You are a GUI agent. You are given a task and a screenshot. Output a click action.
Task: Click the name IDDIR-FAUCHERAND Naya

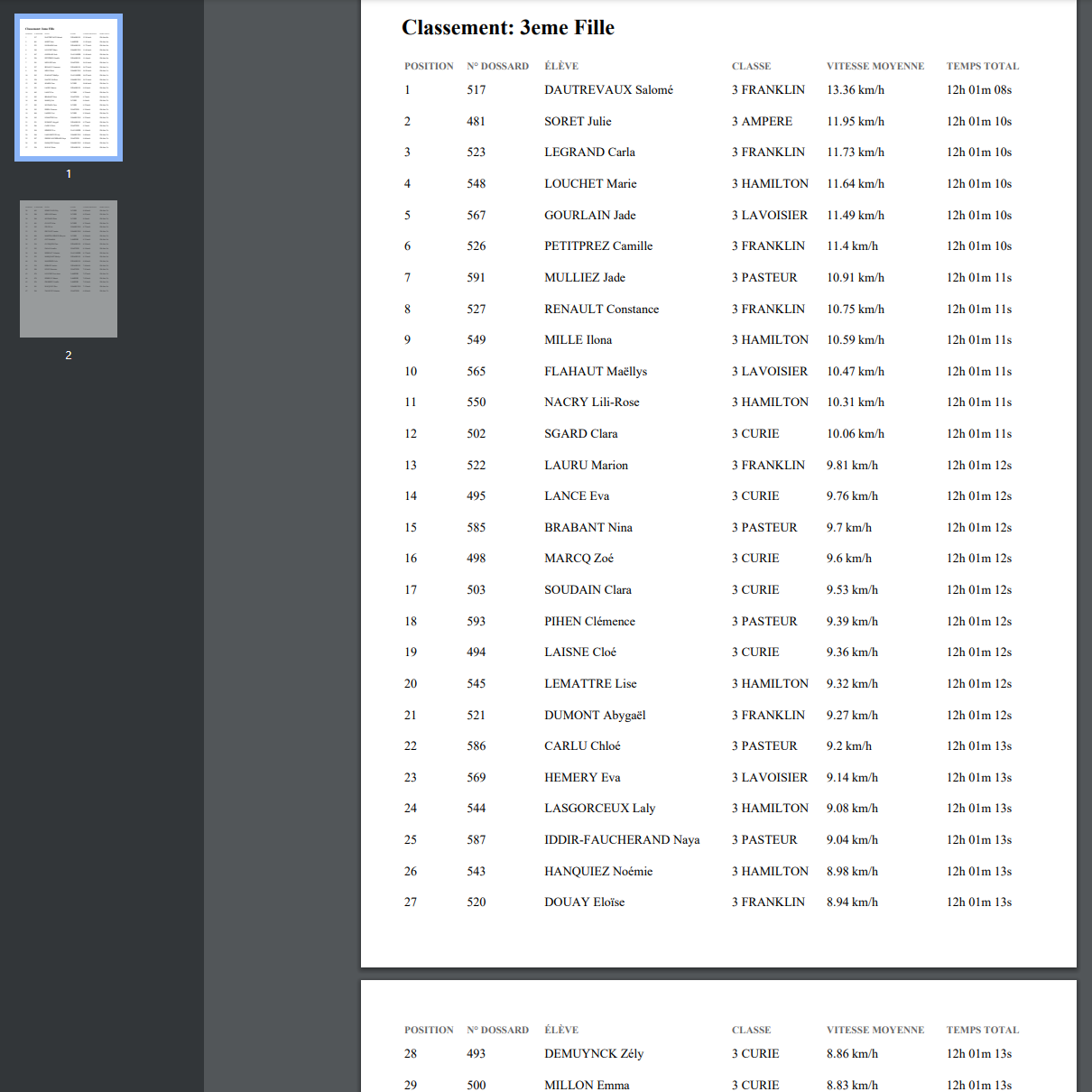pos(622,840)
